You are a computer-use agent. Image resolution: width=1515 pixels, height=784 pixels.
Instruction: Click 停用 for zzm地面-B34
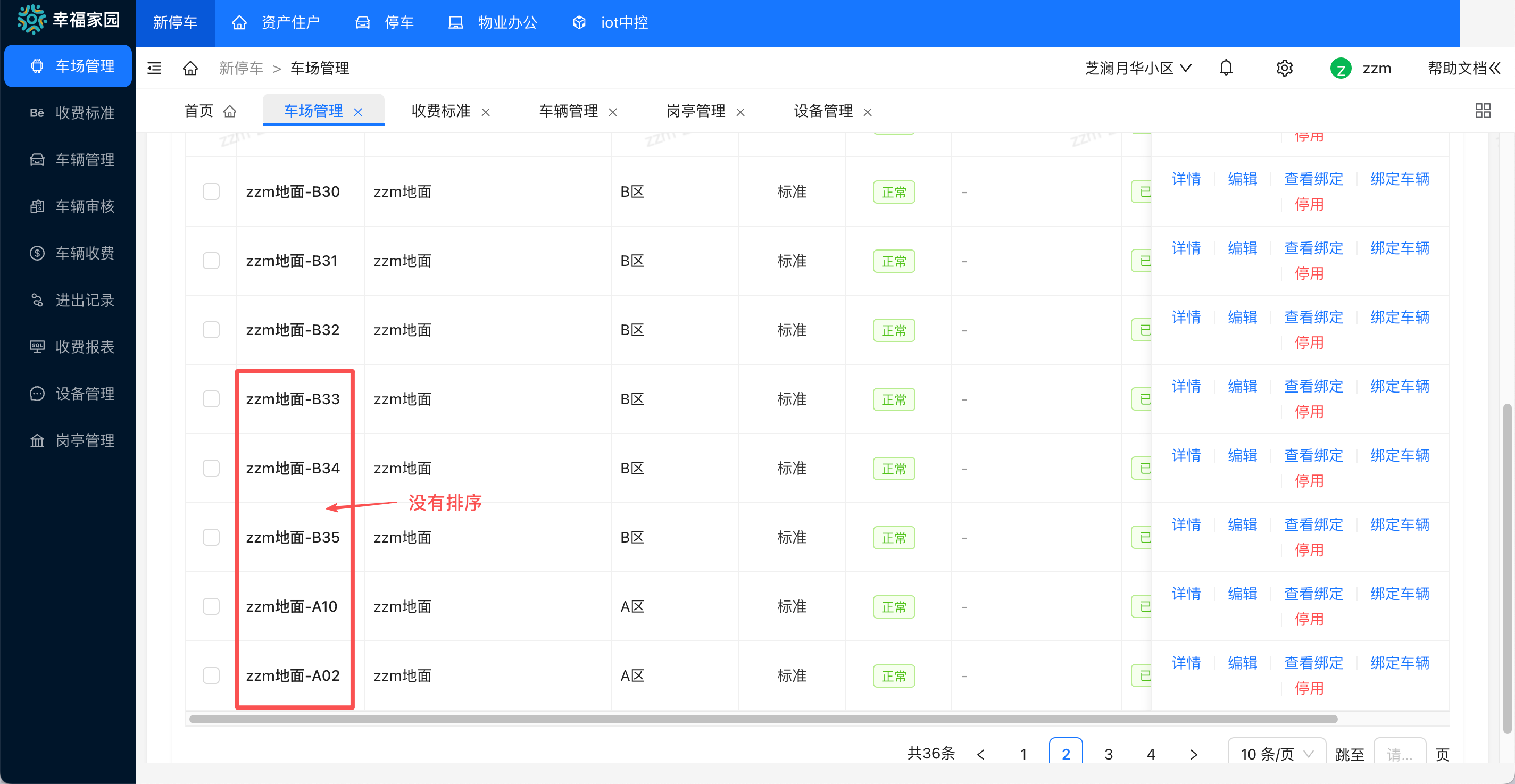click(1309, 481)
